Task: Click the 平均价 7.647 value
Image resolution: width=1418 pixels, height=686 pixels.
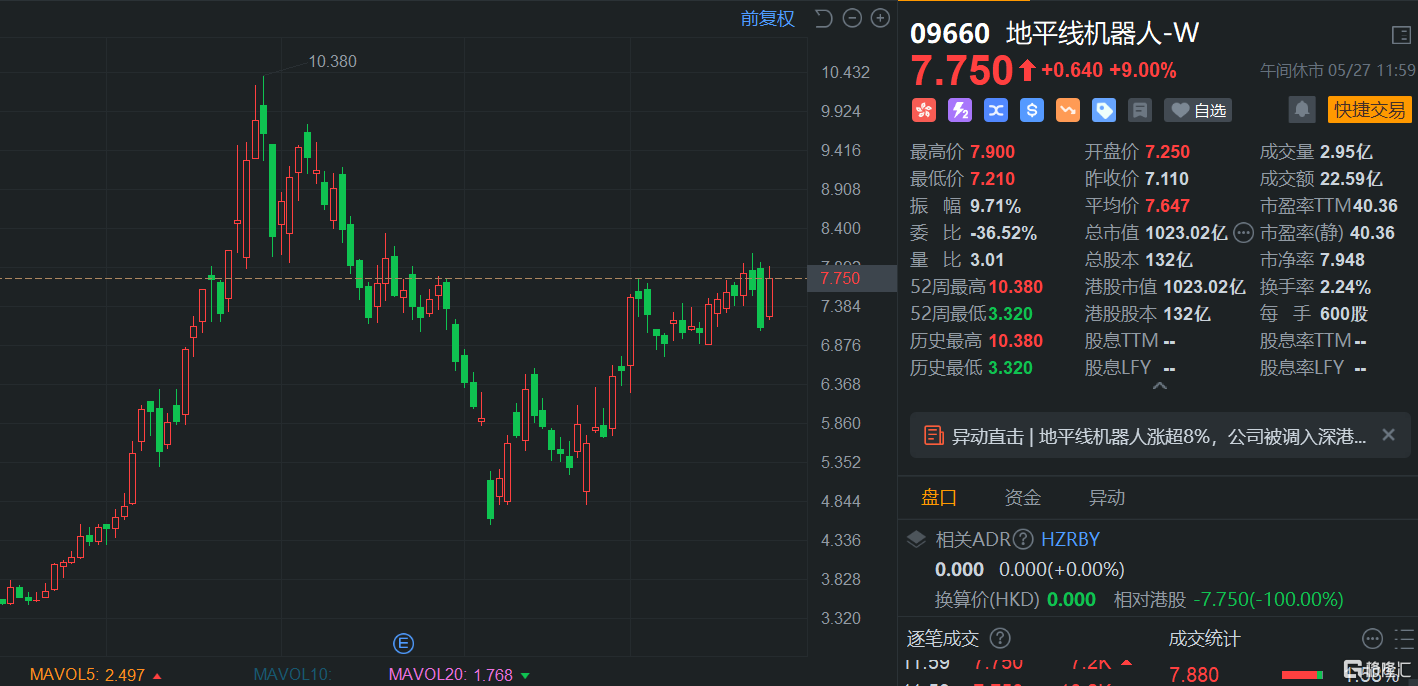Action: [x=1167, y=206]
